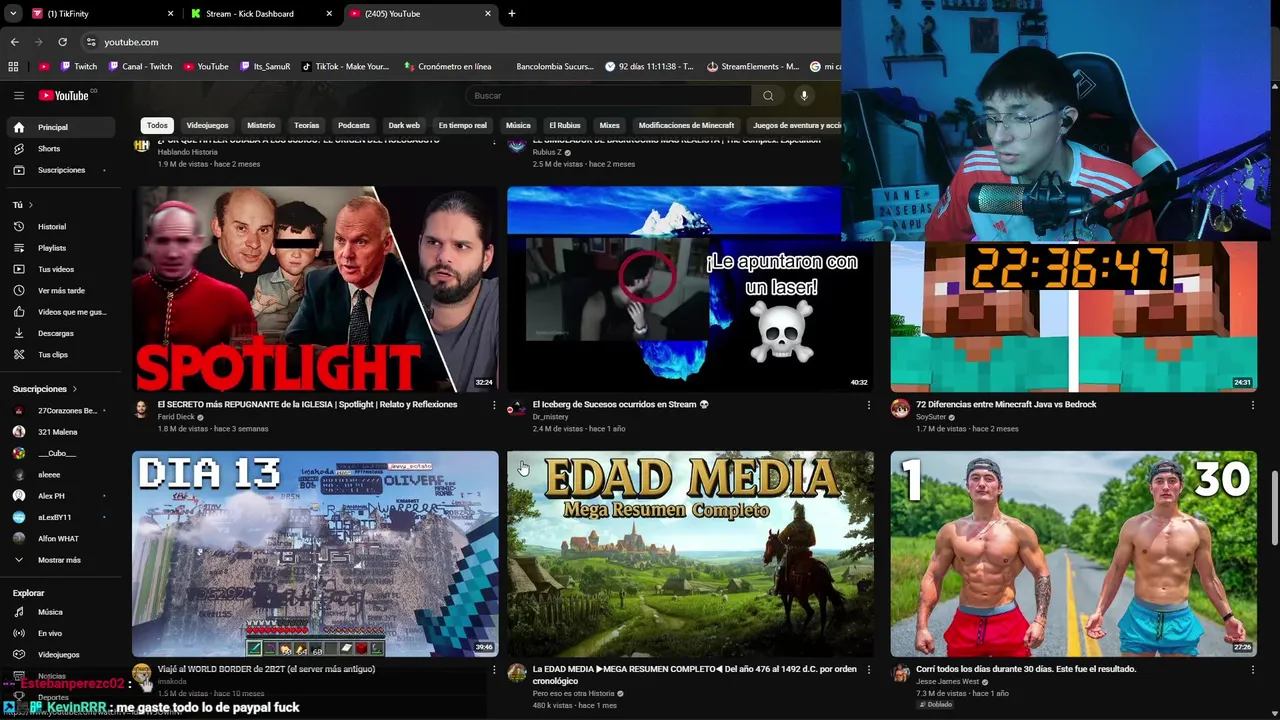Viewport: 1280px width, 720px height.
Task: Open Música under Explorar
Action: click(63, 612)
